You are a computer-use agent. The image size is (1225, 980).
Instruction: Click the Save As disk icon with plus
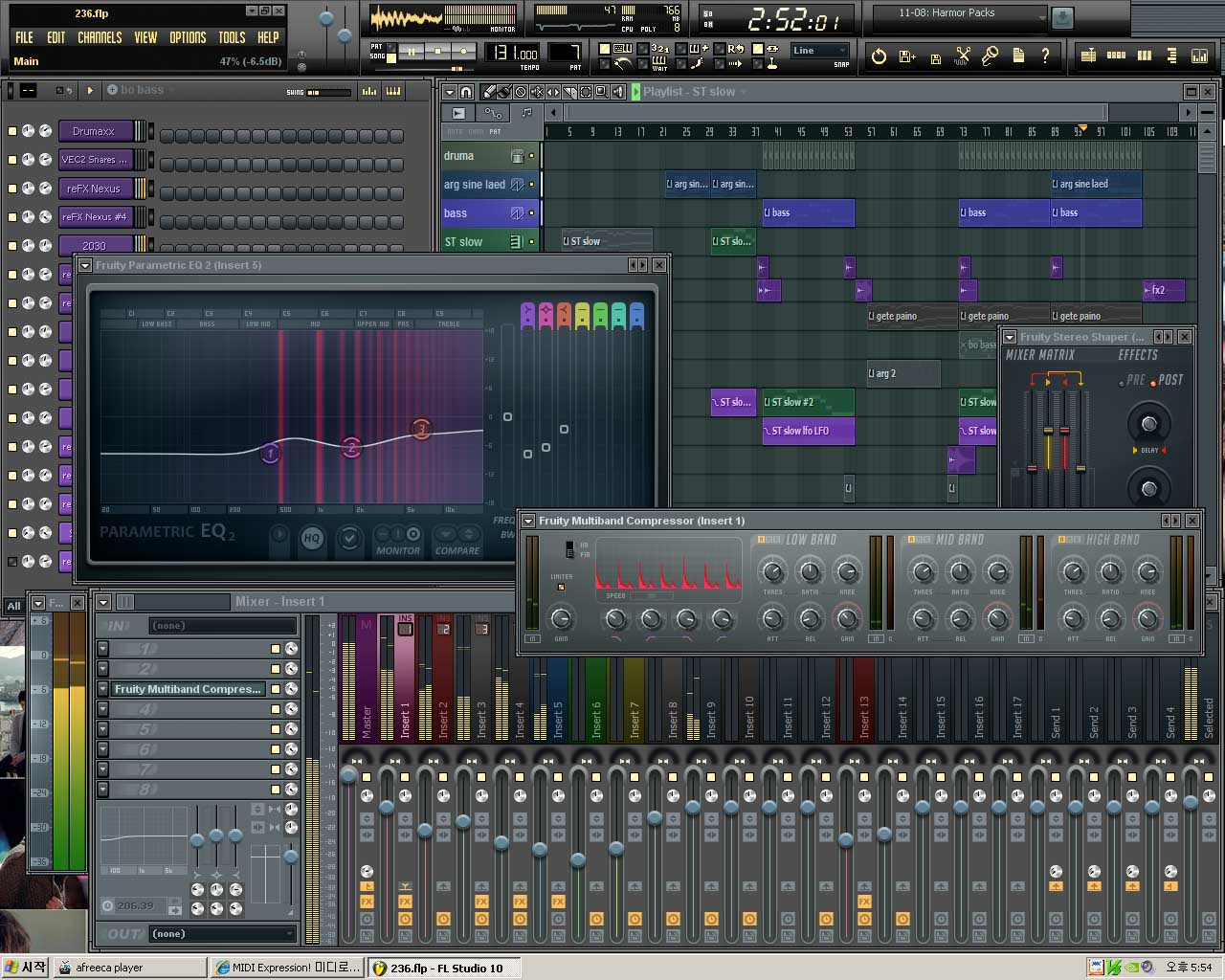[907, 56]
